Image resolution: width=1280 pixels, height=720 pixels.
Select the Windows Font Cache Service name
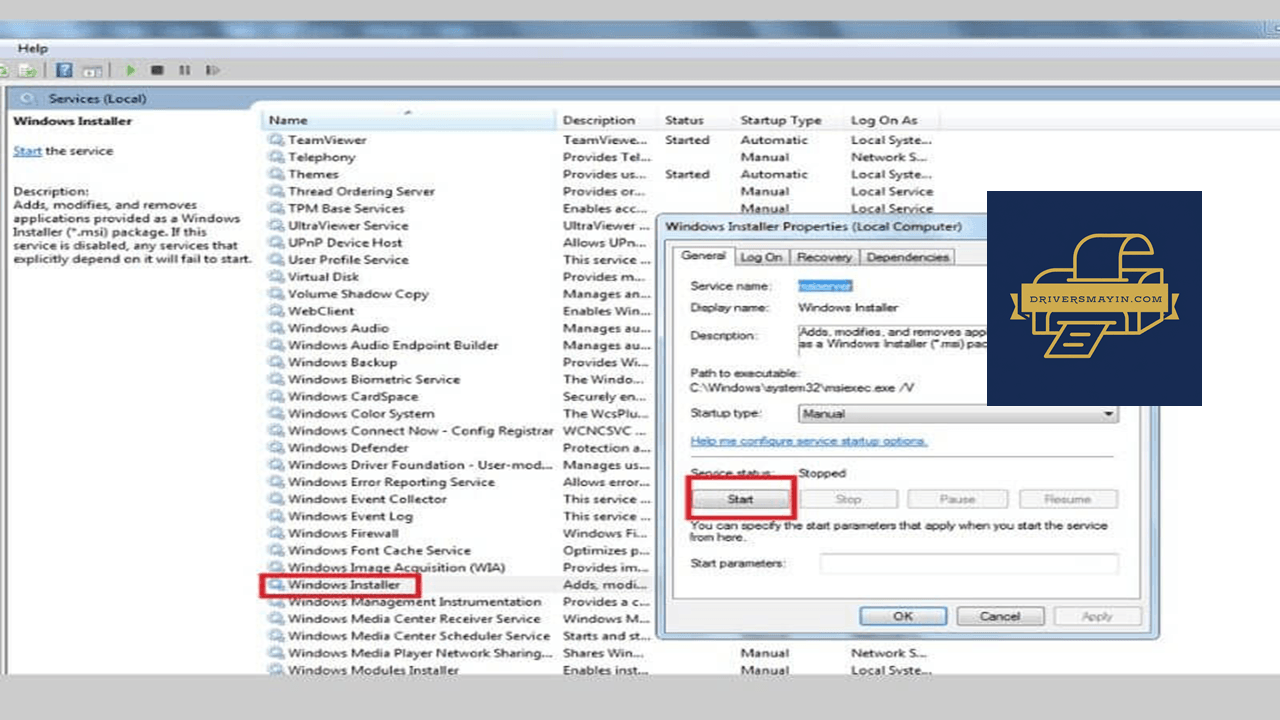coord(379,550)
